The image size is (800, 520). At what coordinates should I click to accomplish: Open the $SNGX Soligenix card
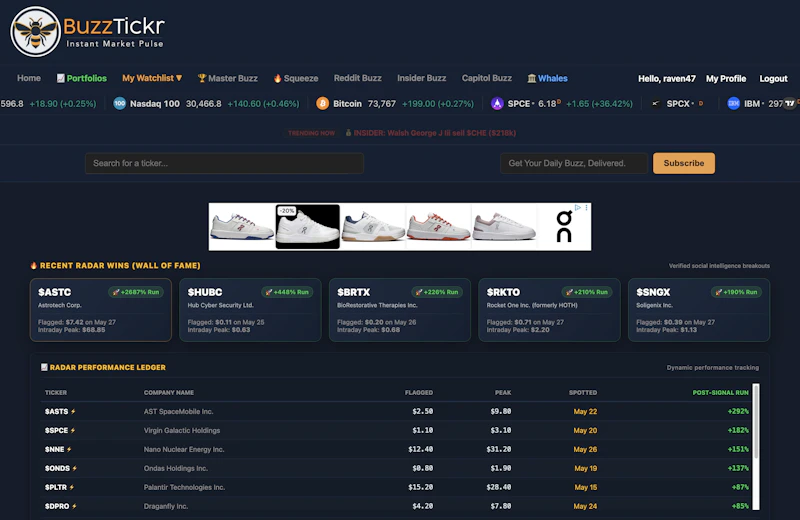tap(699, 310)
